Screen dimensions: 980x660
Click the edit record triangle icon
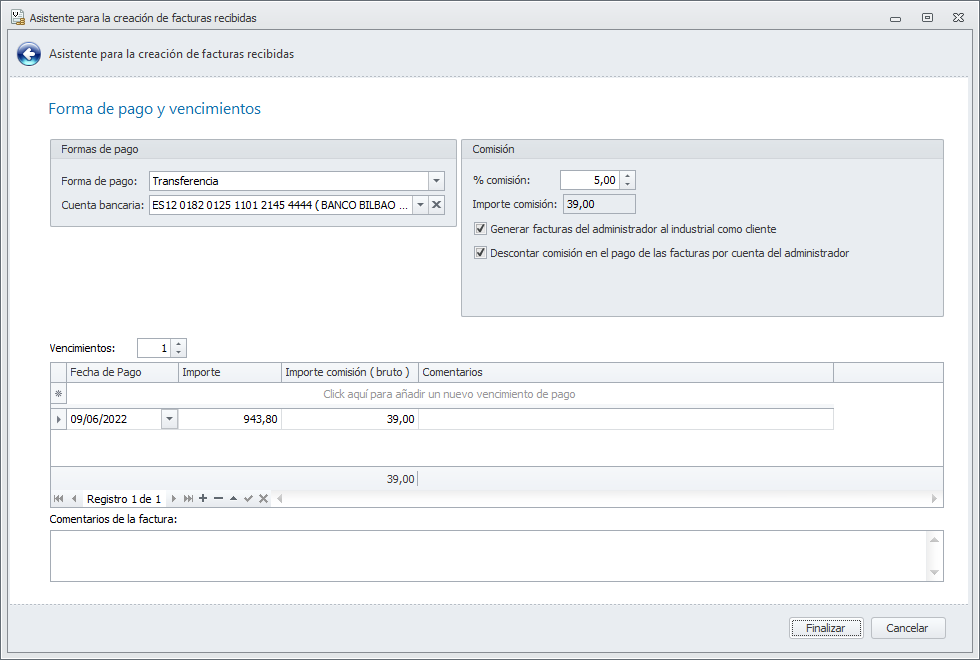click(233, 499)
